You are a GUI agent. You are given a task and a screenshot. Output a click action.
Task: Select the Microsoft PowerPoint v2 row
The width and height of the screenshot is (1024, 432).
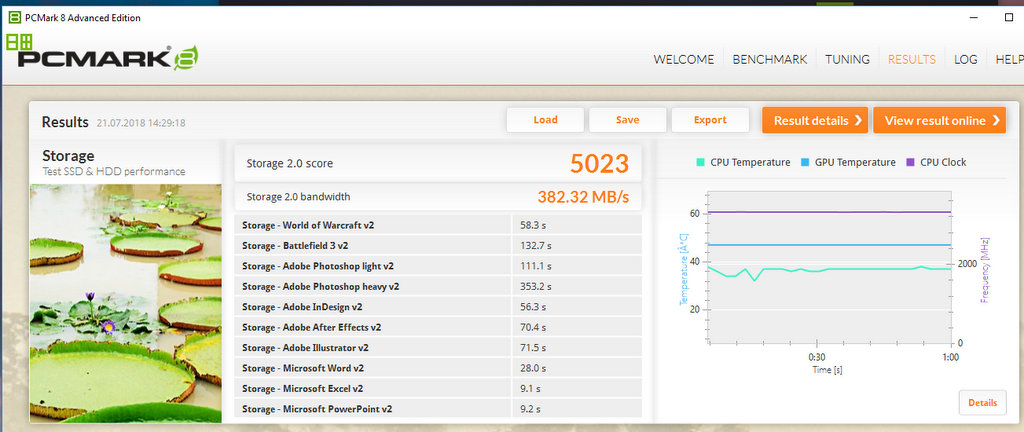pos(438,409)
